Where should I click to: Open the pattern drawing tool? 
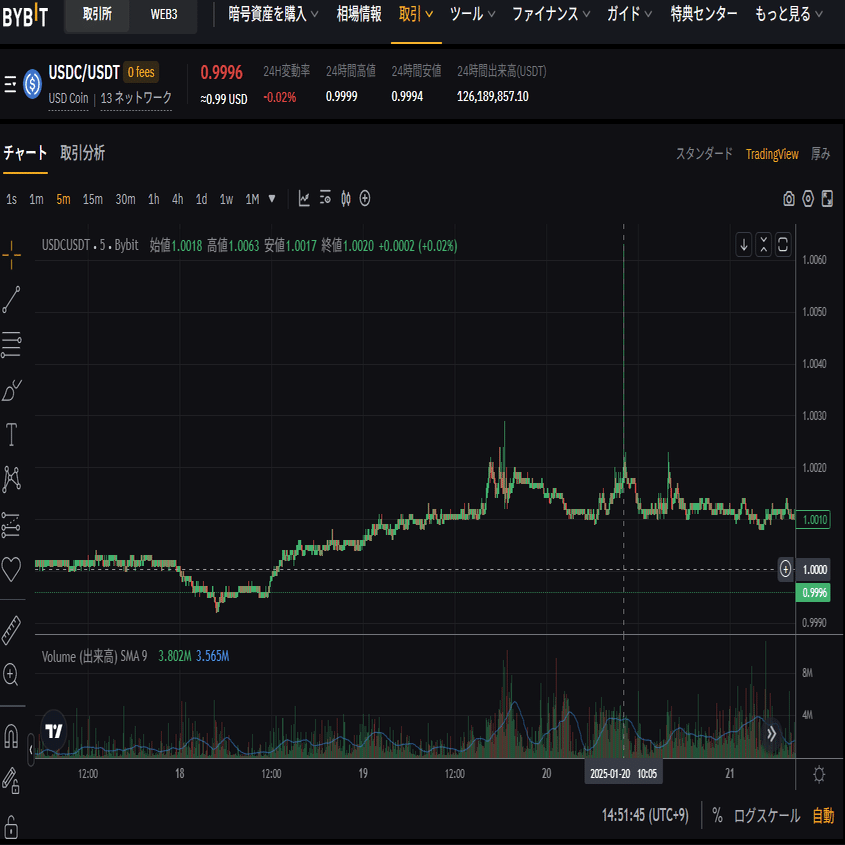[11, 479]
